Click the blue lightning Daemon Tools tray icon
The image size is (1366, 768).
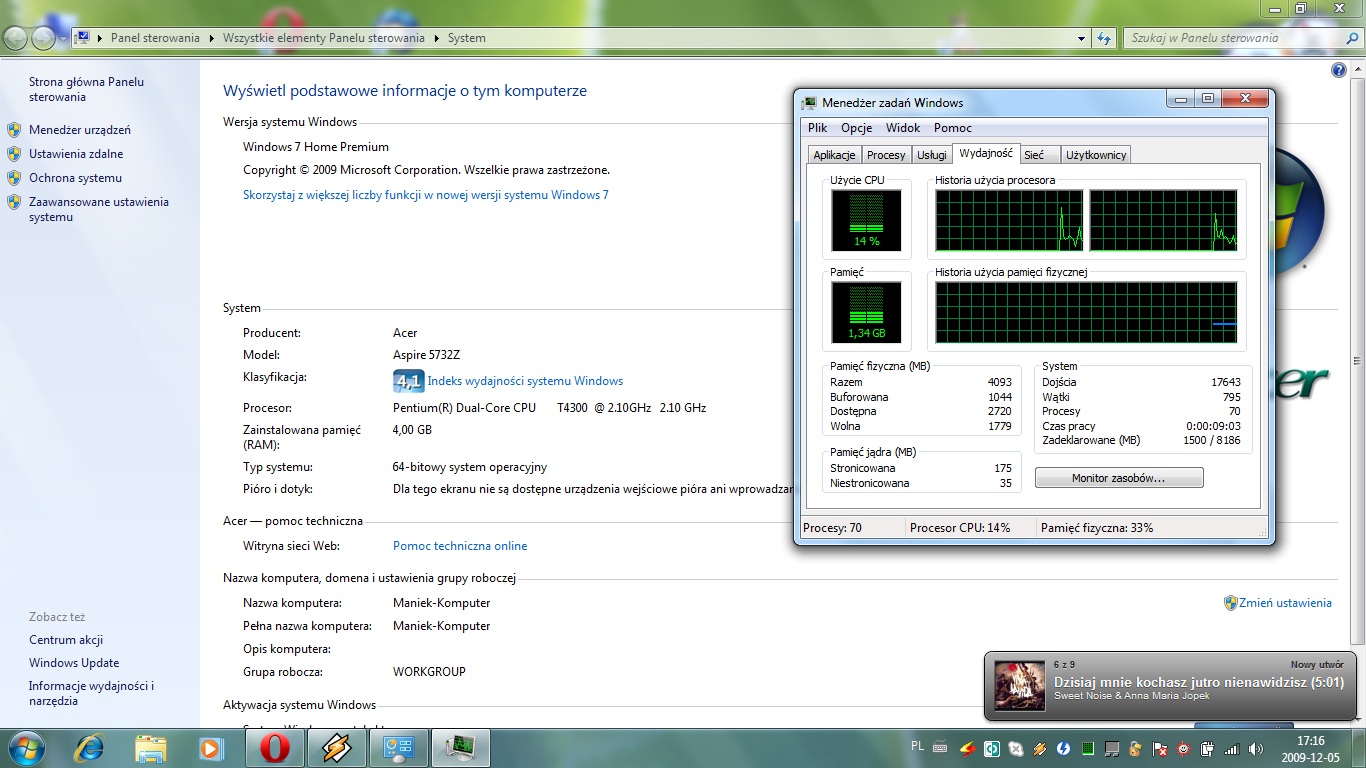point(1063,748)
